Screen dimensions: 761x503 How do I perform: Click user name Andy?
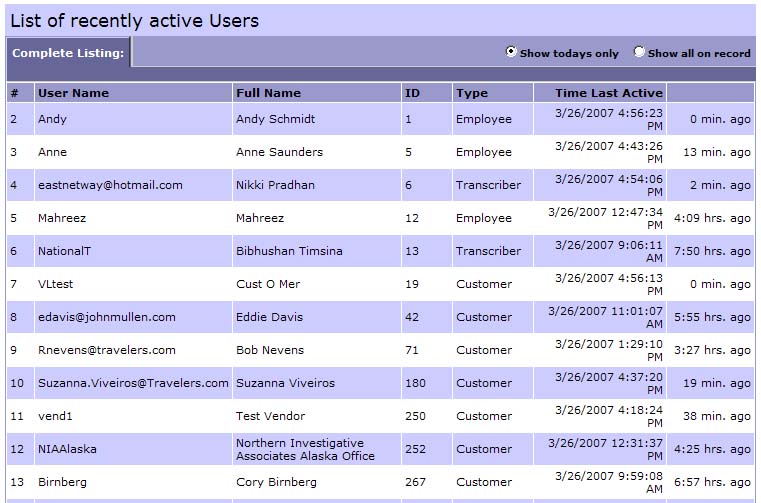coord(52,119)
